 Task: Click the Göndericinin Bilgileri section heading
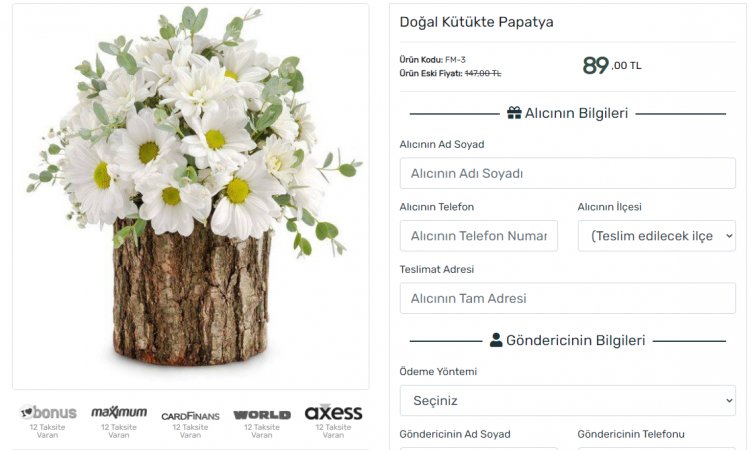pos(576,340)
